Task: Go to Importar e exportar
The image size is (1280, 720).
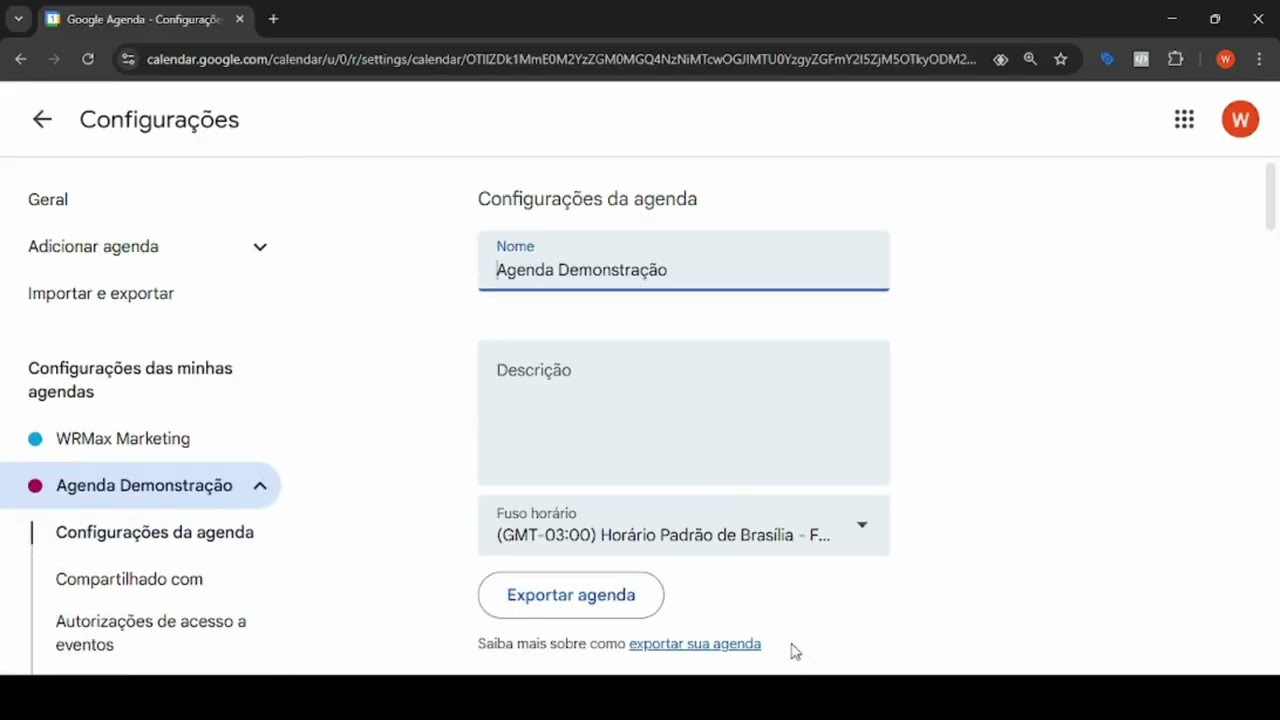Action: point(101,293)
